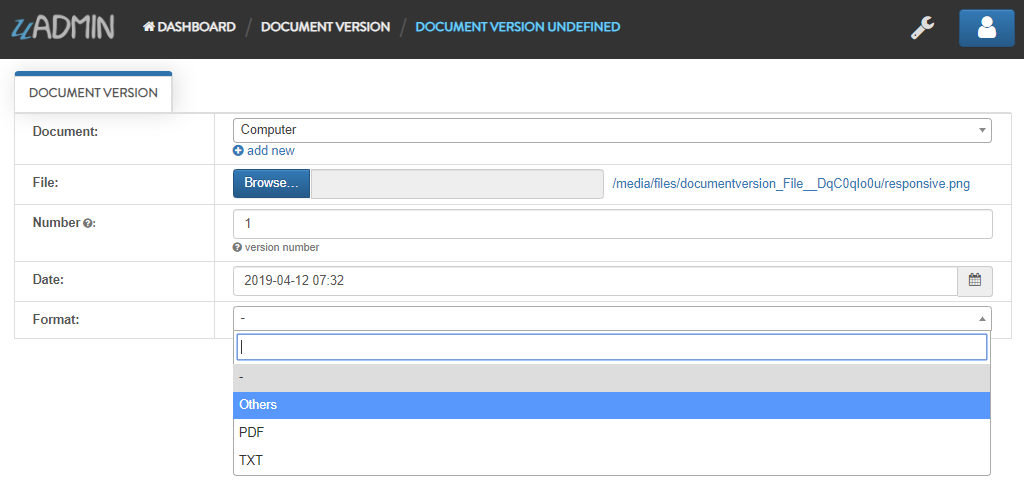Click the 'Format:' field label

point(56,319)
